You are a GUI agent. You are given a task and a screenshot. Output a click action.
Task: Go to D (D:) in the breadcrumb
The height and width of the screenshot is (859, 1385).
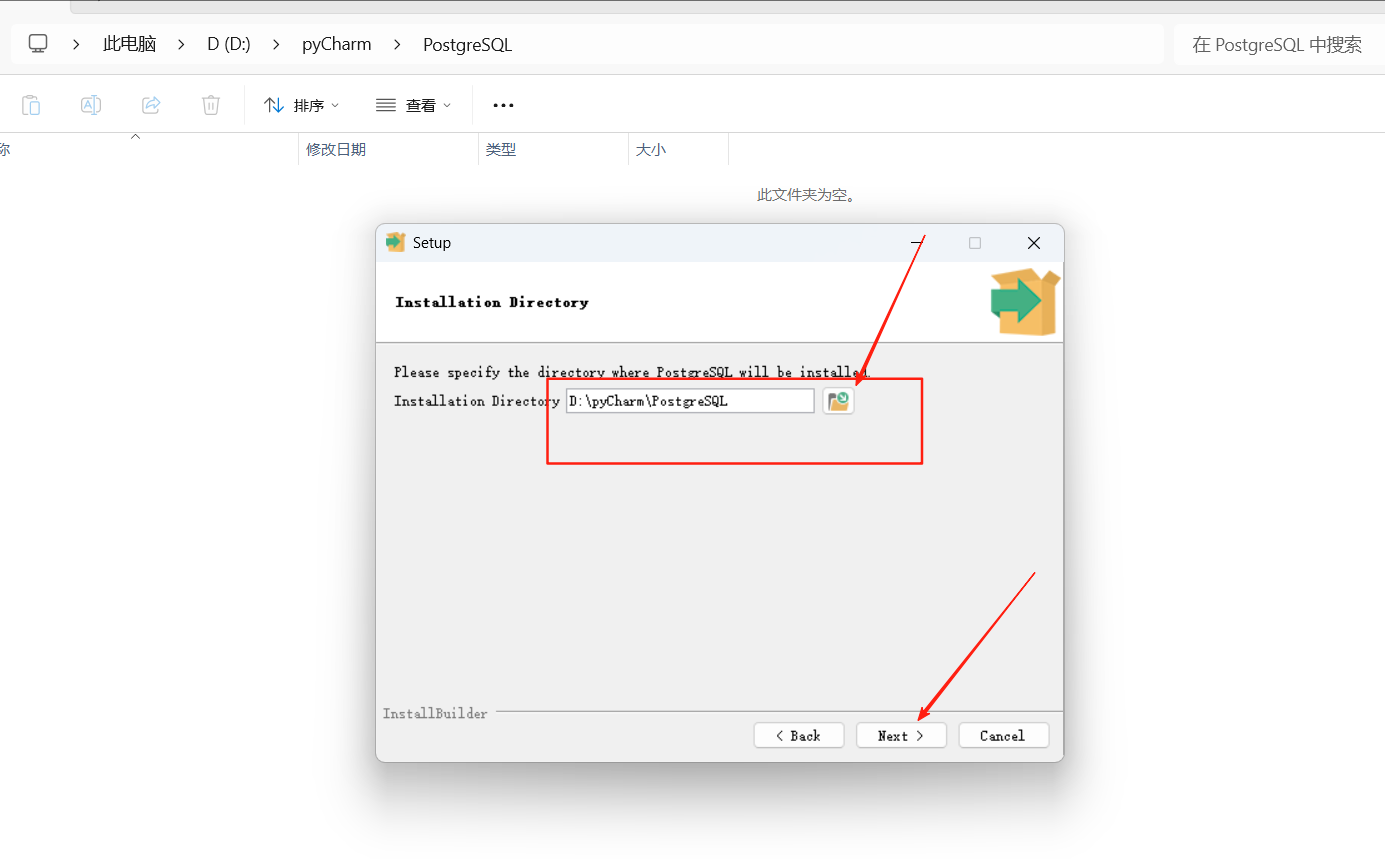229,44
